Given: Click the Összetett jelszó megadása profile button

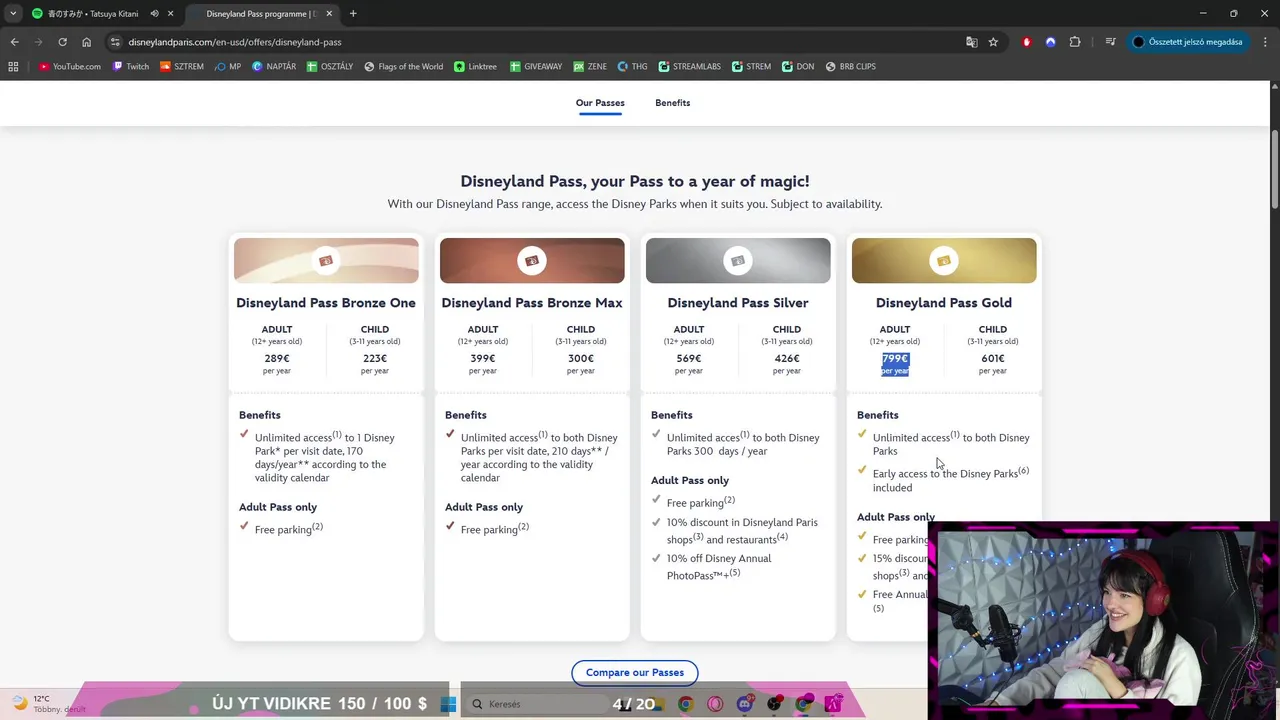Looking at the screenshot, I should [1188, 42].
